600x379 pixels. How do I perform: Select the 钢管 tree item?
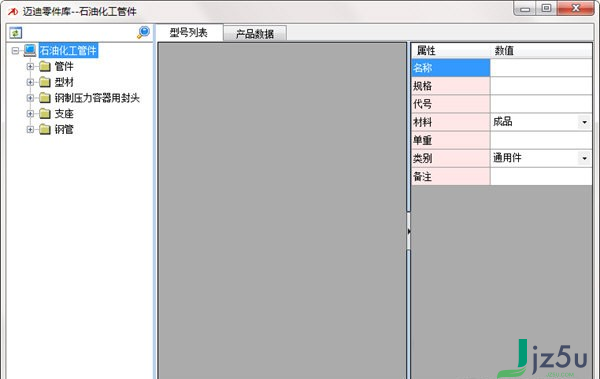[64, 129]
